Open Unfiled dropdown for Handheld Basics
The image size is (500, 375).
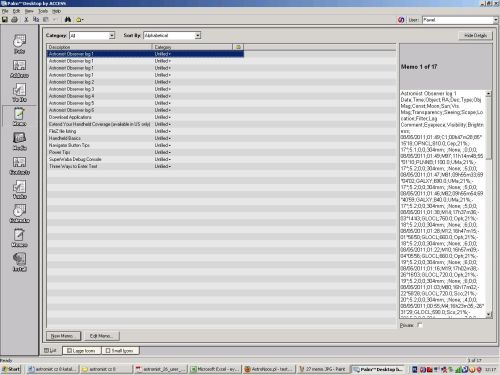point(163,138)
